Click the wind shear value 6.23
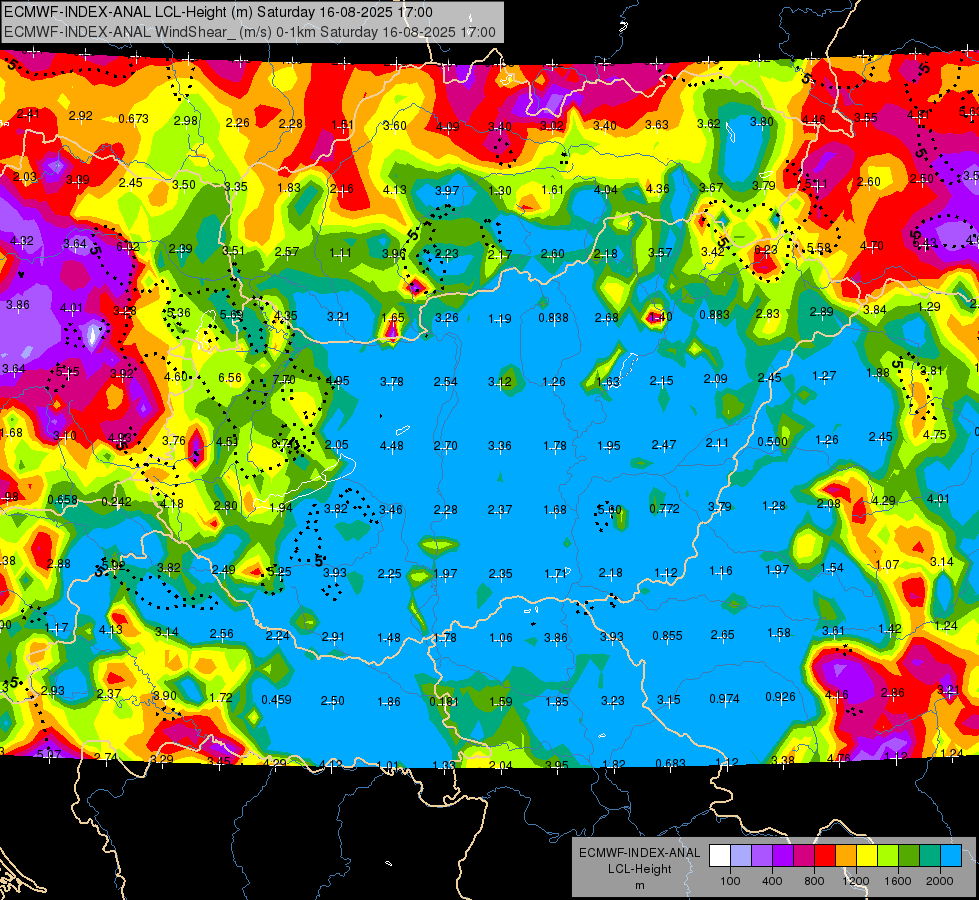 point(766,250)
